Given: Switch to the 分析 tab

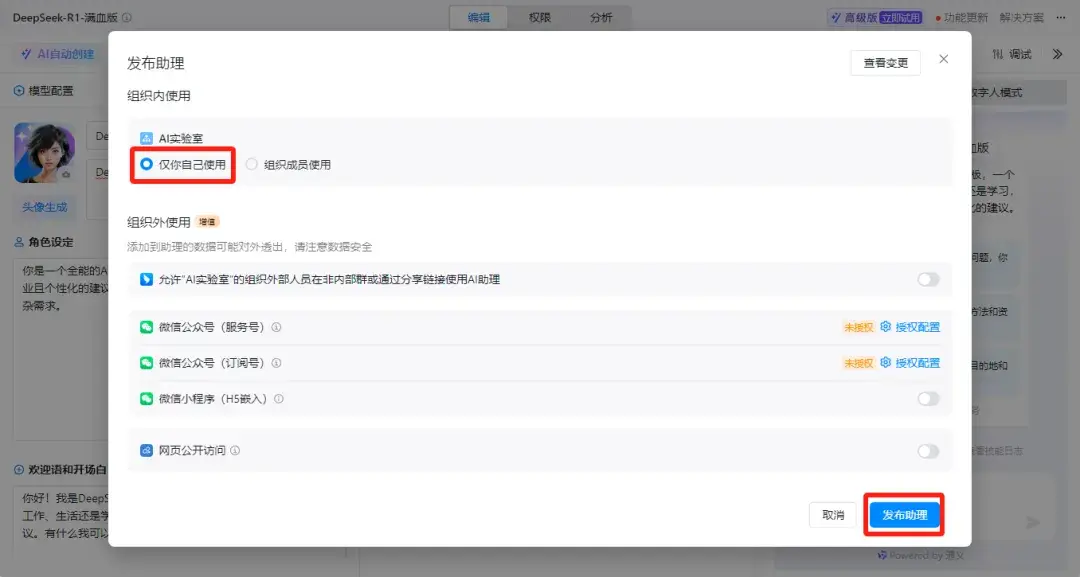Looking at the screenshot, I should click(x=601, y=17).
